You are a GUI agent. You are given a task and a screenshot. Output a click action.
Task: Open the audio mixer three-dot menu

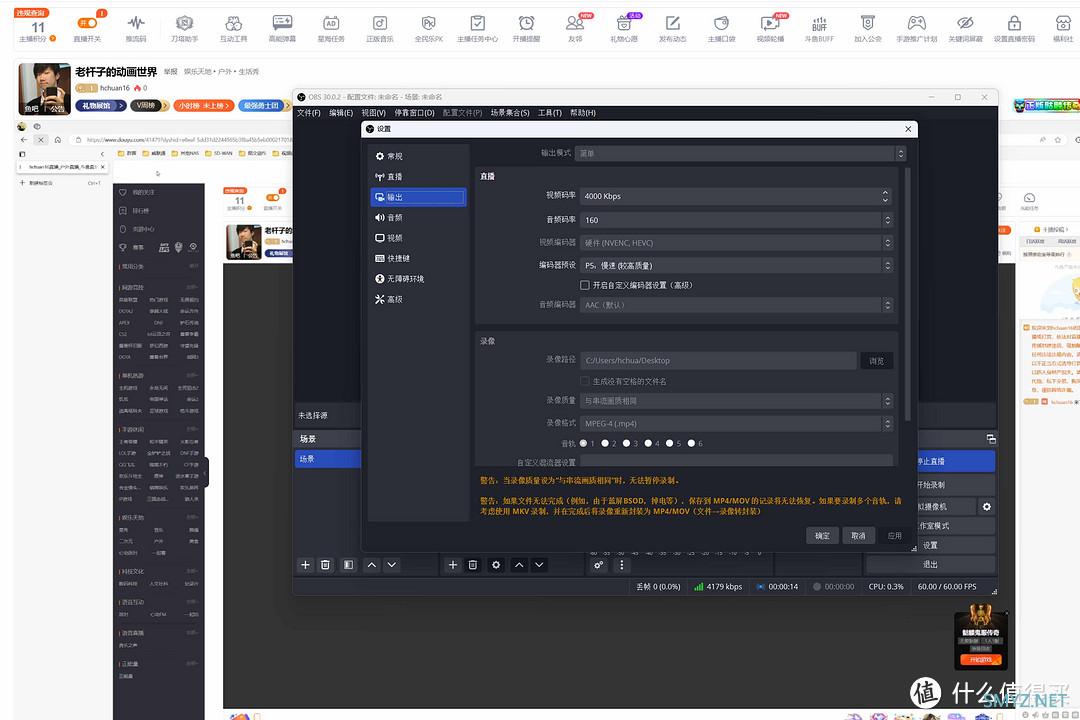(621, 565)
